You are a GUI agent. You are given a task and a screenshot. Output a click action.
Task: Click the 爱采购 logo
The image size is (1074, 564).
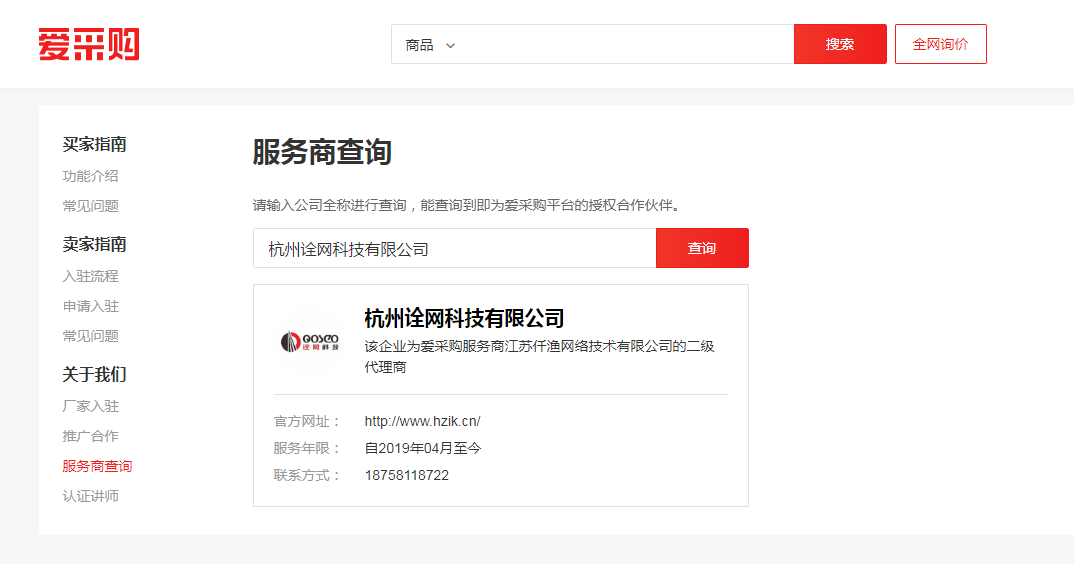point(89,45)
